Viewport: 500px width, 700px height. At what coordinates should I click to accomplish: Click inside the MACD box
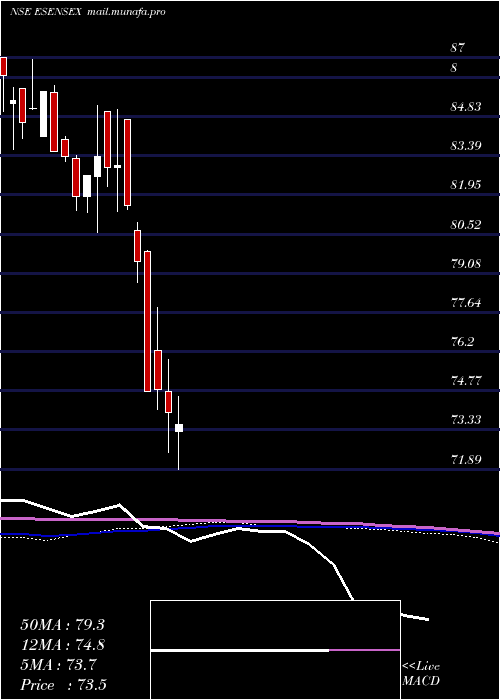(x=275, y=650)
